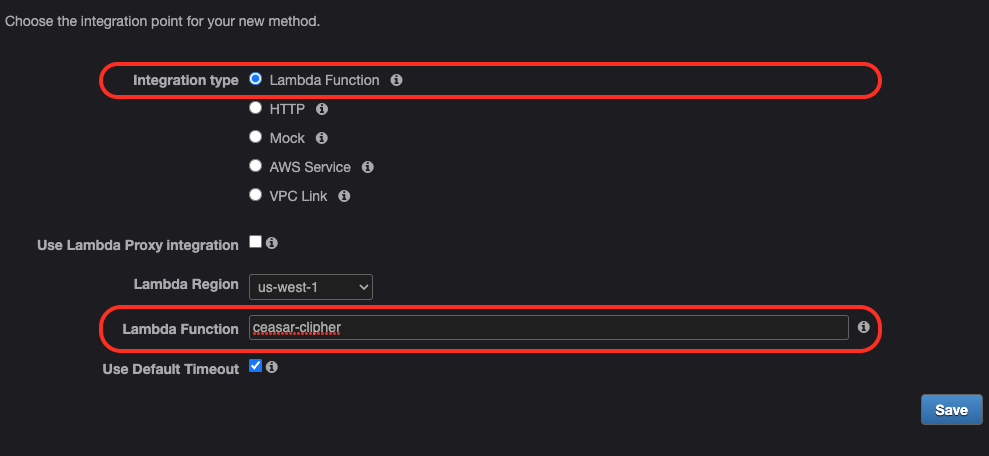Viewport: 989px width, 456px height.
Task: Select Mock as integration type
Action: coord(255,136)
